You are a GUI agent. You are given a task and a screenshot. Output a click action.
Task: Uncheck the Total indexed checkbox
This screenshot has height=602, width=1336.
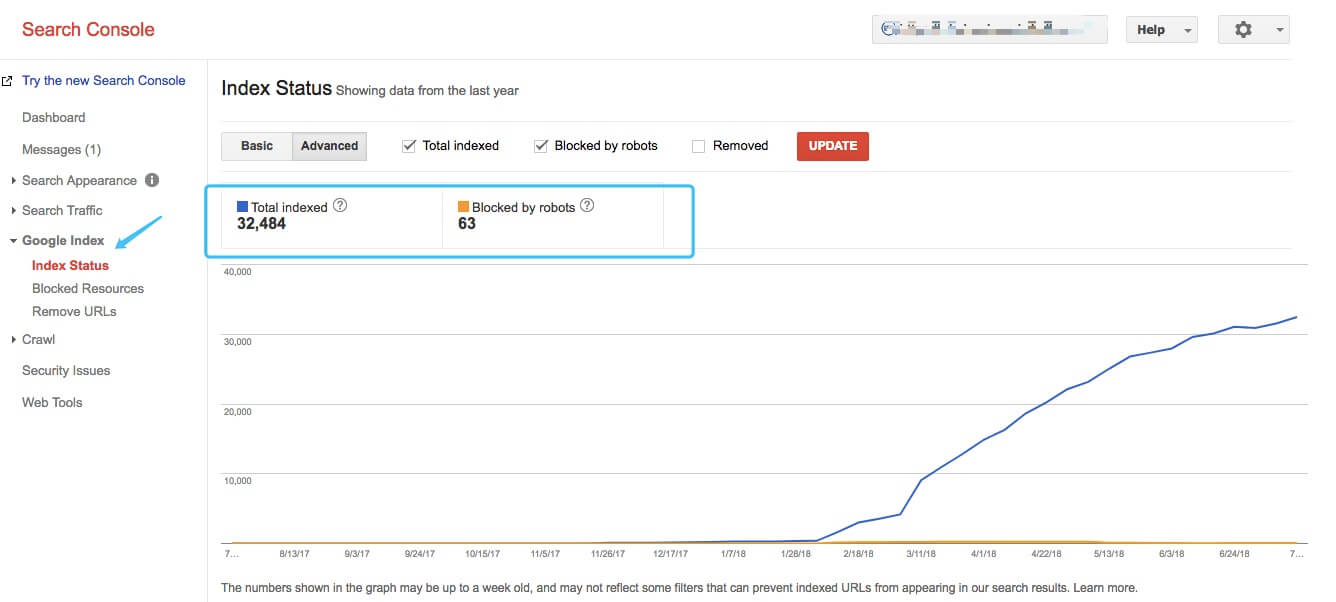point(408,146)
